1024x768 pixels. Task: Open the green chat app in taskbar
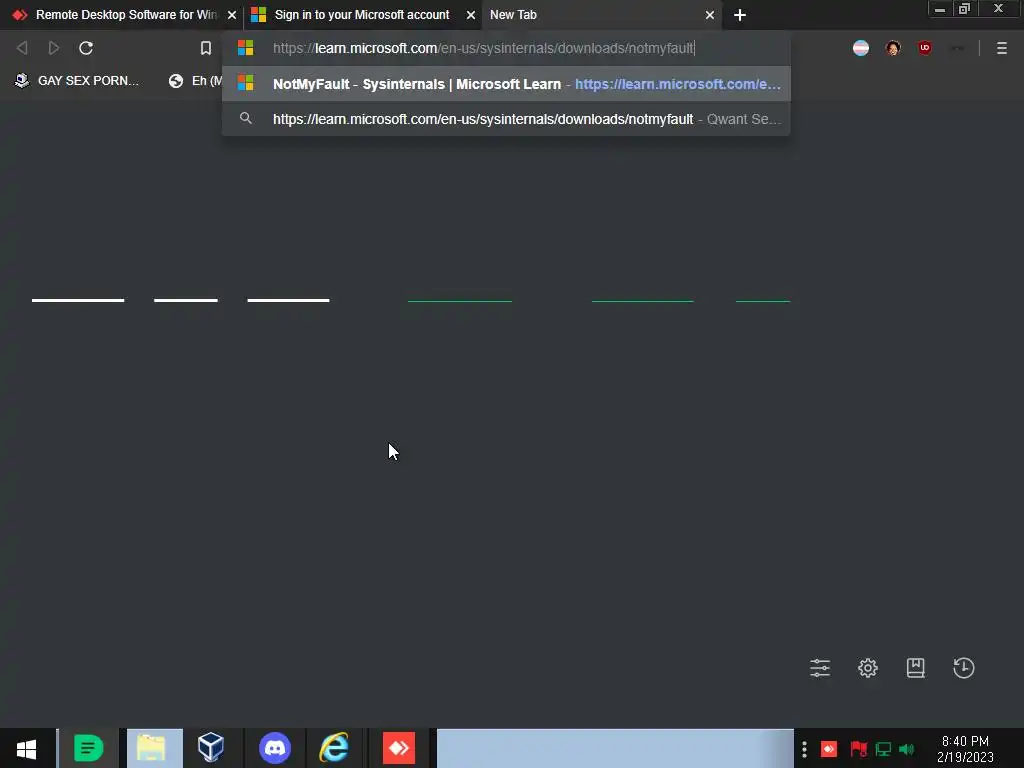point(88,748)
